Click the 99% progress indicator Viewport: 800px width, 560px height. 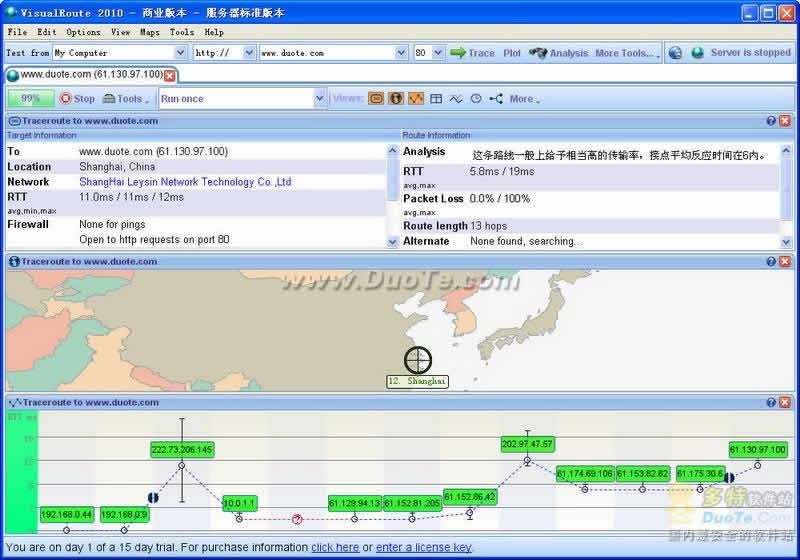tap(31, 98)
